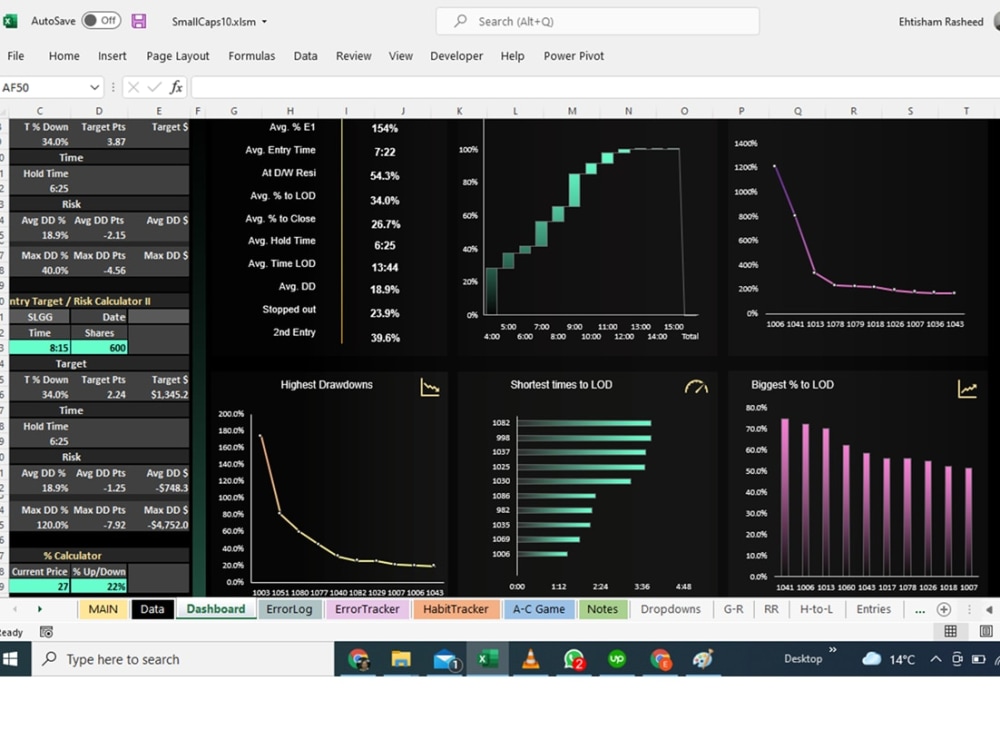
Task: Switch to the Entries sheet tab
Action: (x=874, y=609)
